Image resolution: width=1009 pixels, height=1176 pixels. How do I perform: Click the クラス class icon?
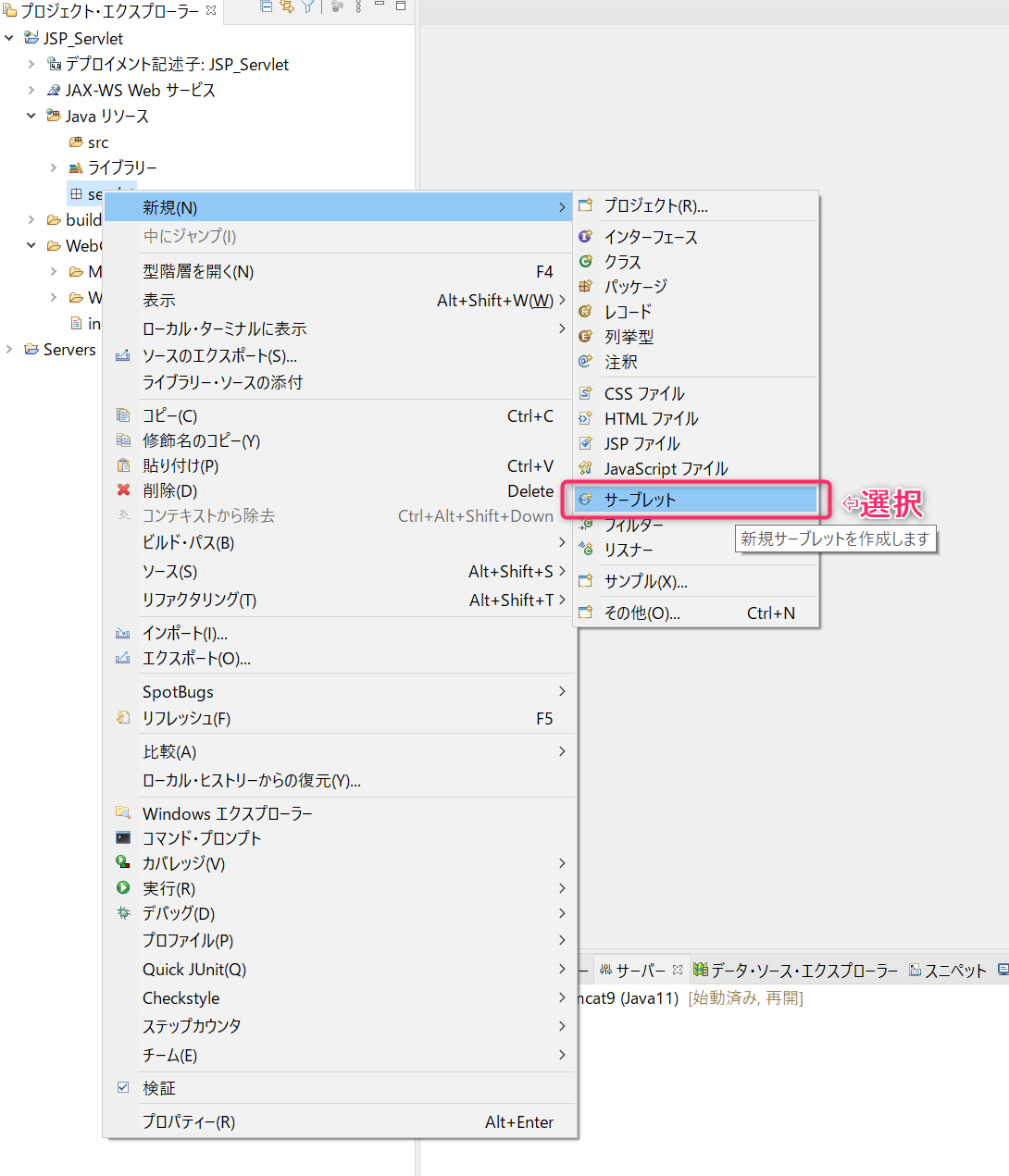(585, 262)
